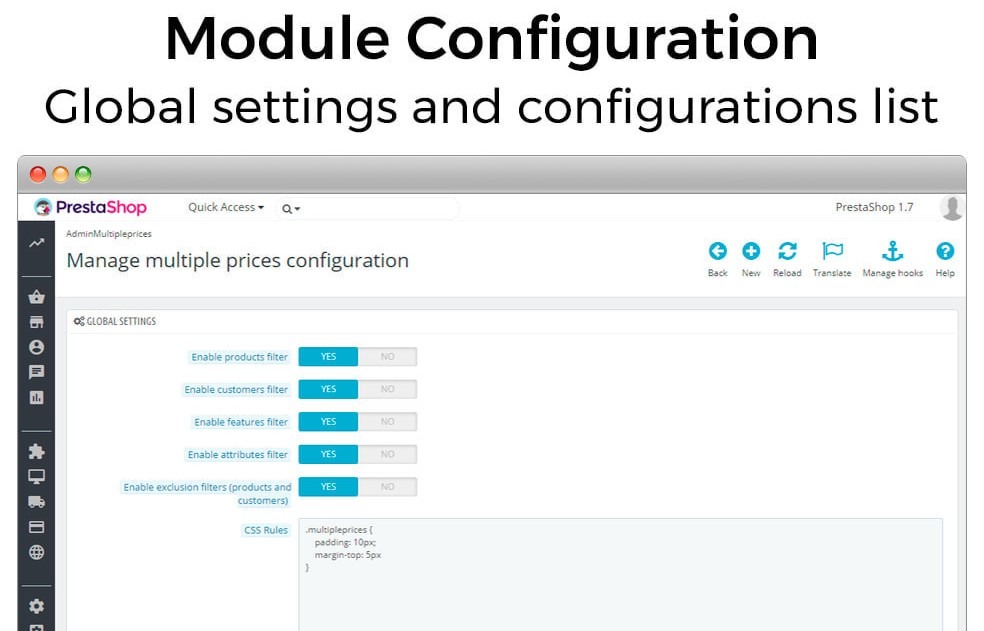Click the PrestaShop logo

(x=90, y=208)
